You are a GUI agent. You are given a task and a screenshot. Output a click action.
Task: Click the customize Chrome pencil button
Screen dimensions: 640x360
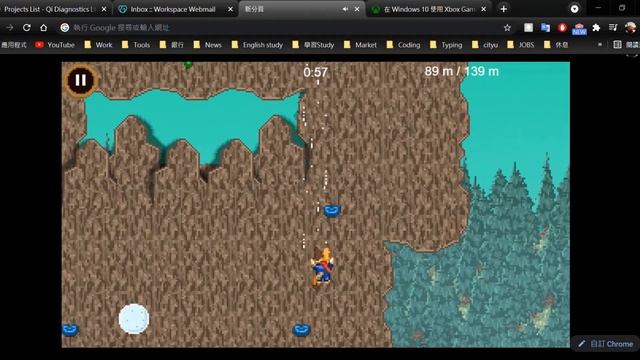click(x=606, y=344)
